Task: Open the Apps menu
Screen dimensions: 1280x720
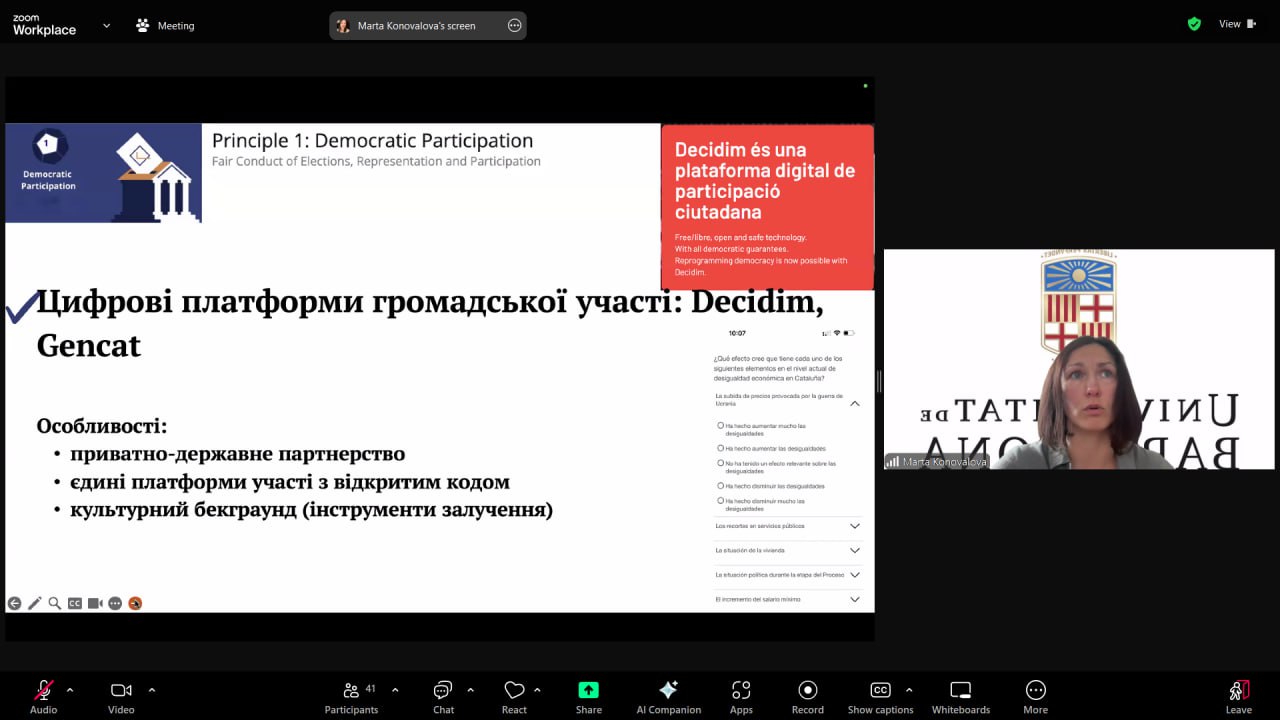Action: point(741,696)
